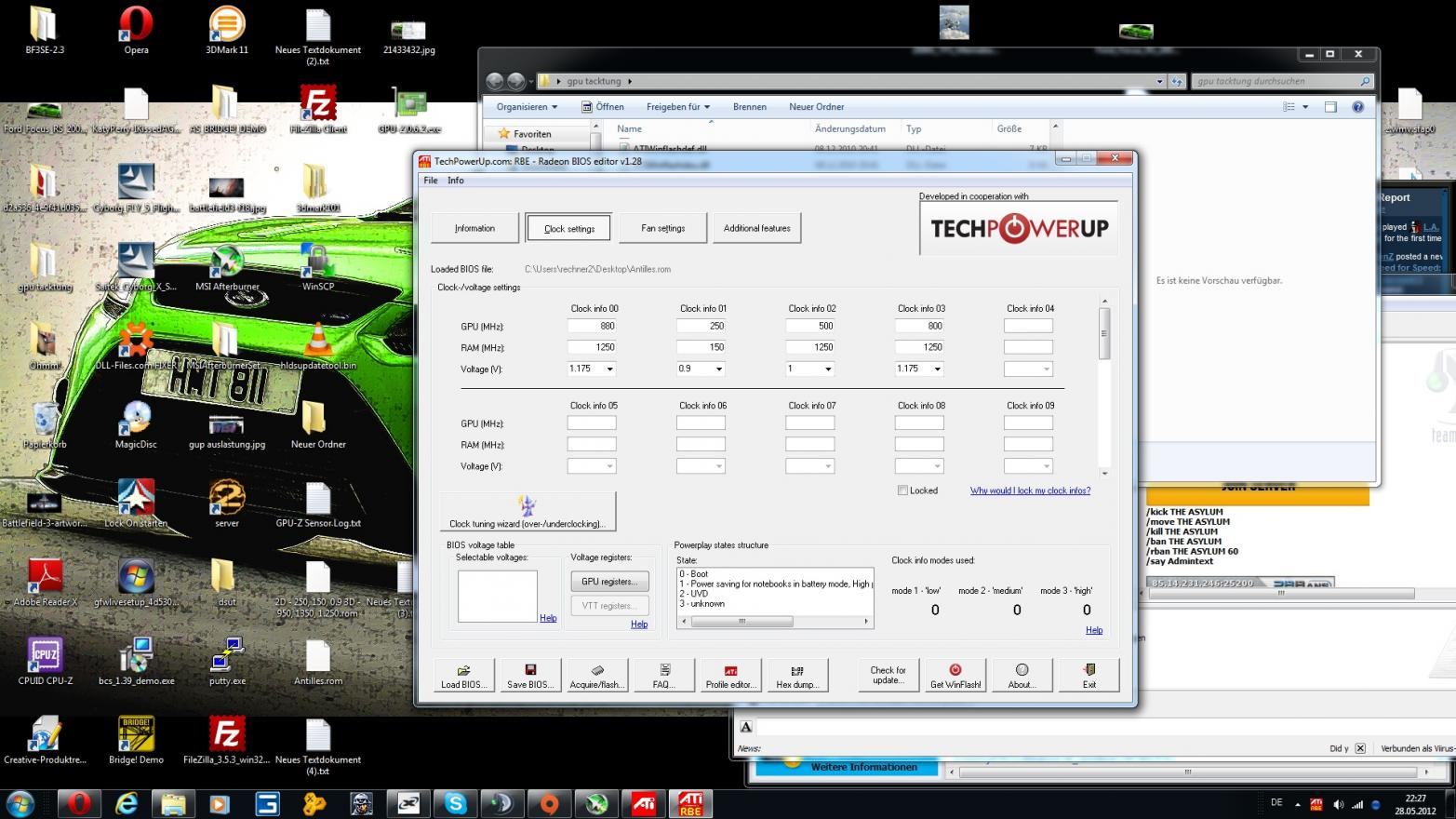Select '0 - Boot' in State list

click(694, 574)
